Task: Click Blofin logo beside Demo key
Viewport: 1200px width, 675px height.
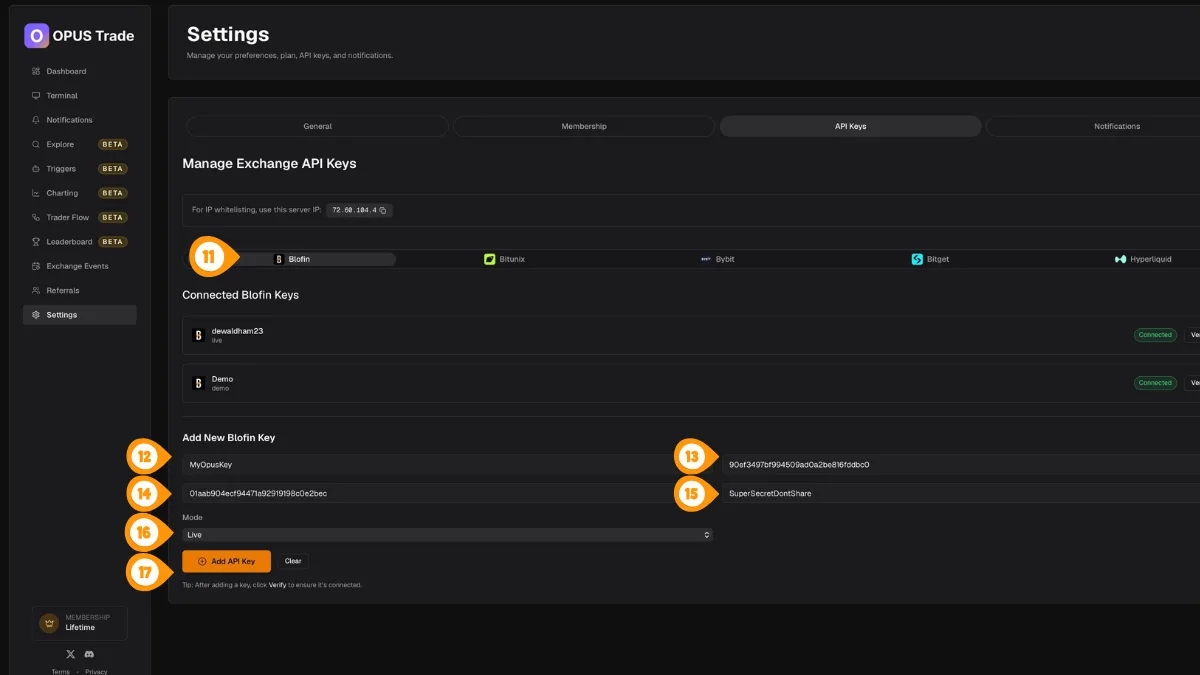Action: (198, 383)
